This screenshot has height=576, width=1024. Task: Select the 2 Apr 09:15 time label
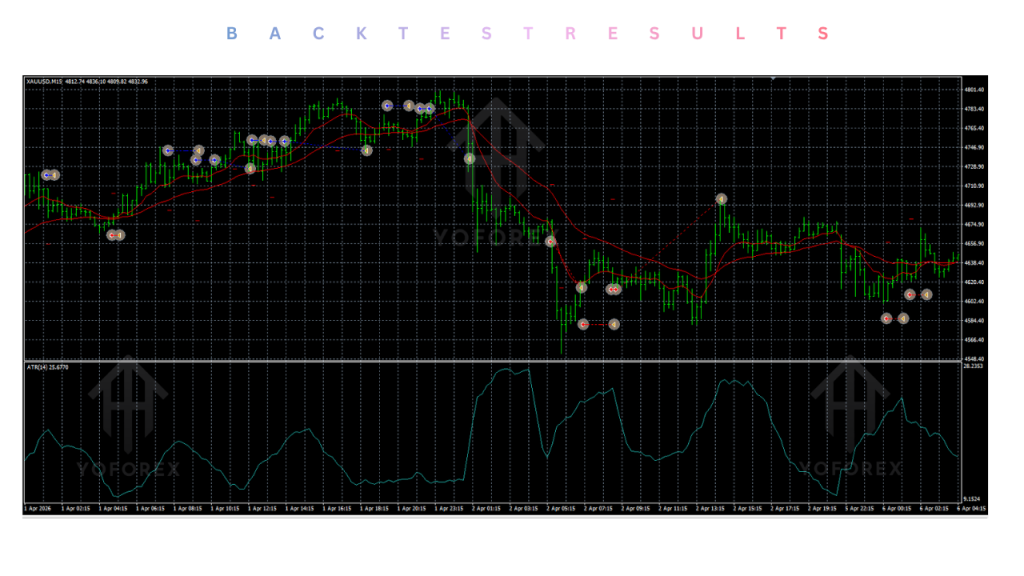[x=635, y=508]
